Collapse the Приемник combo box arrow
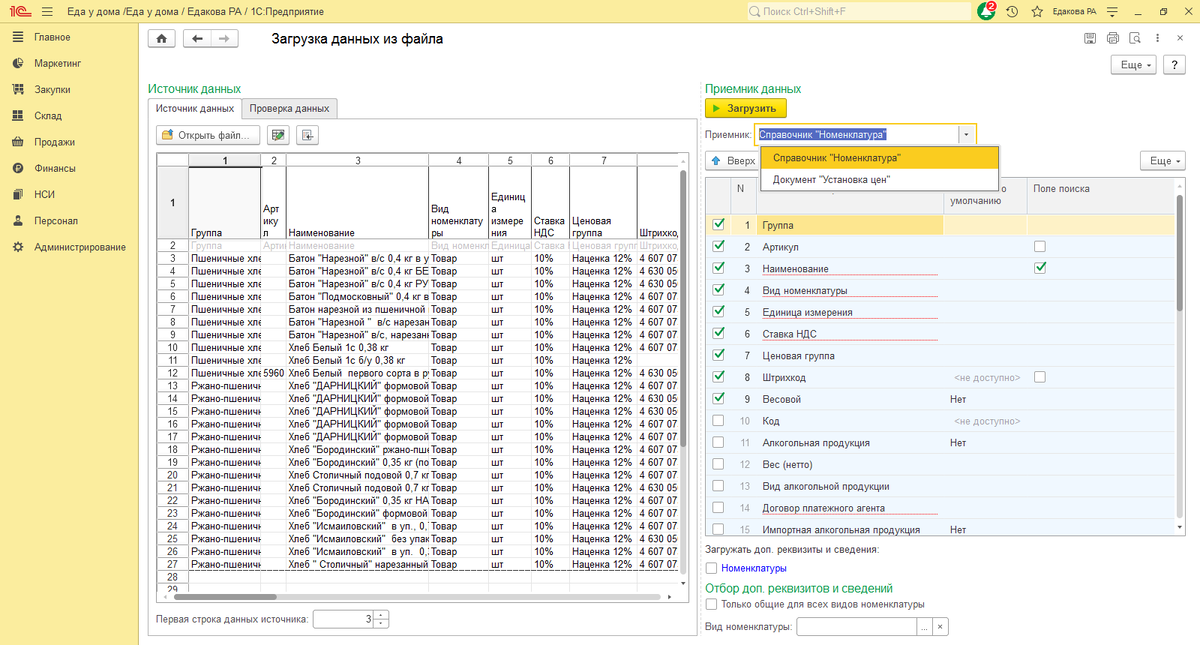This screenshot has height=645, width=1200. (x=966, y=134)
